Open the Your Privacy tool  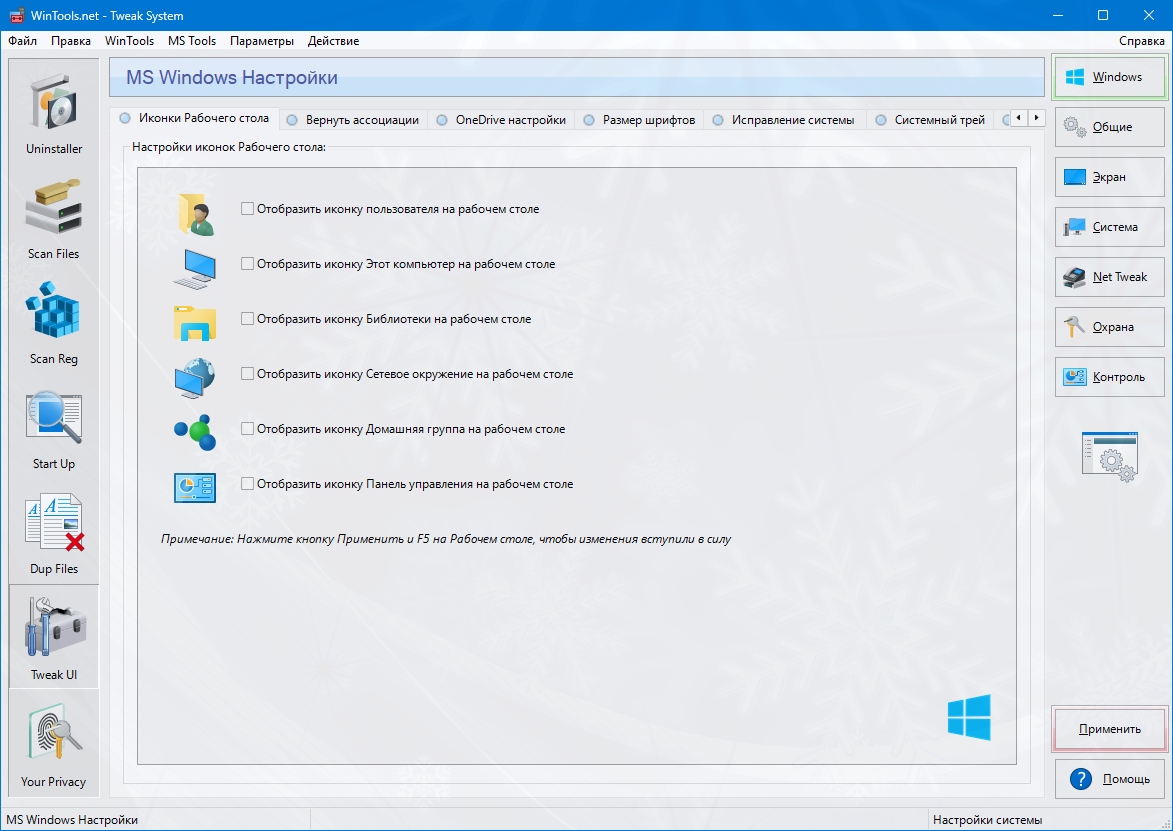pyautogui.click(x=54, y=745)
